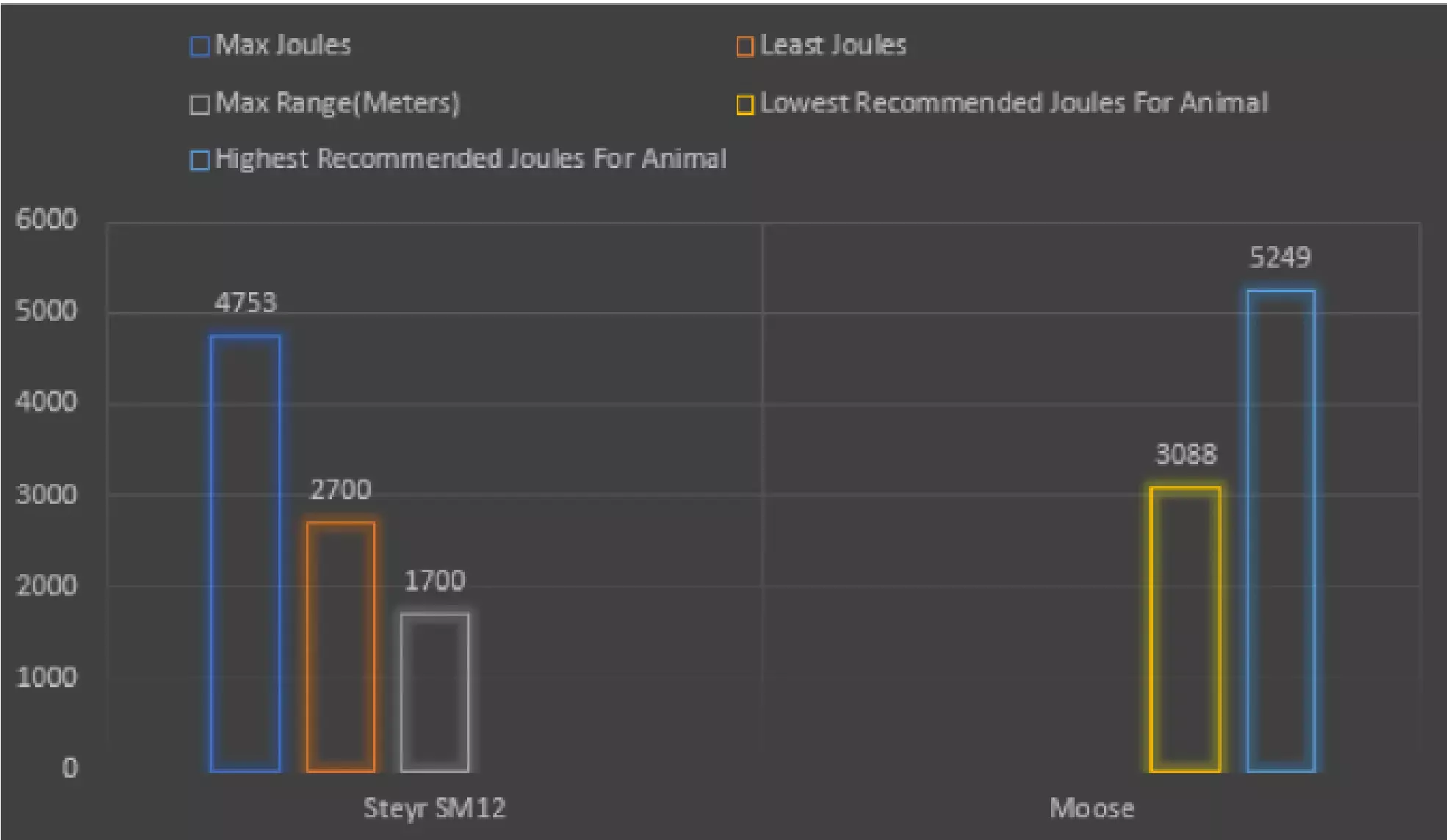1447x840 pixels.
Task: Click the yellow Lowest Recommended Joules swatch
Action: [x=745, y=105]
